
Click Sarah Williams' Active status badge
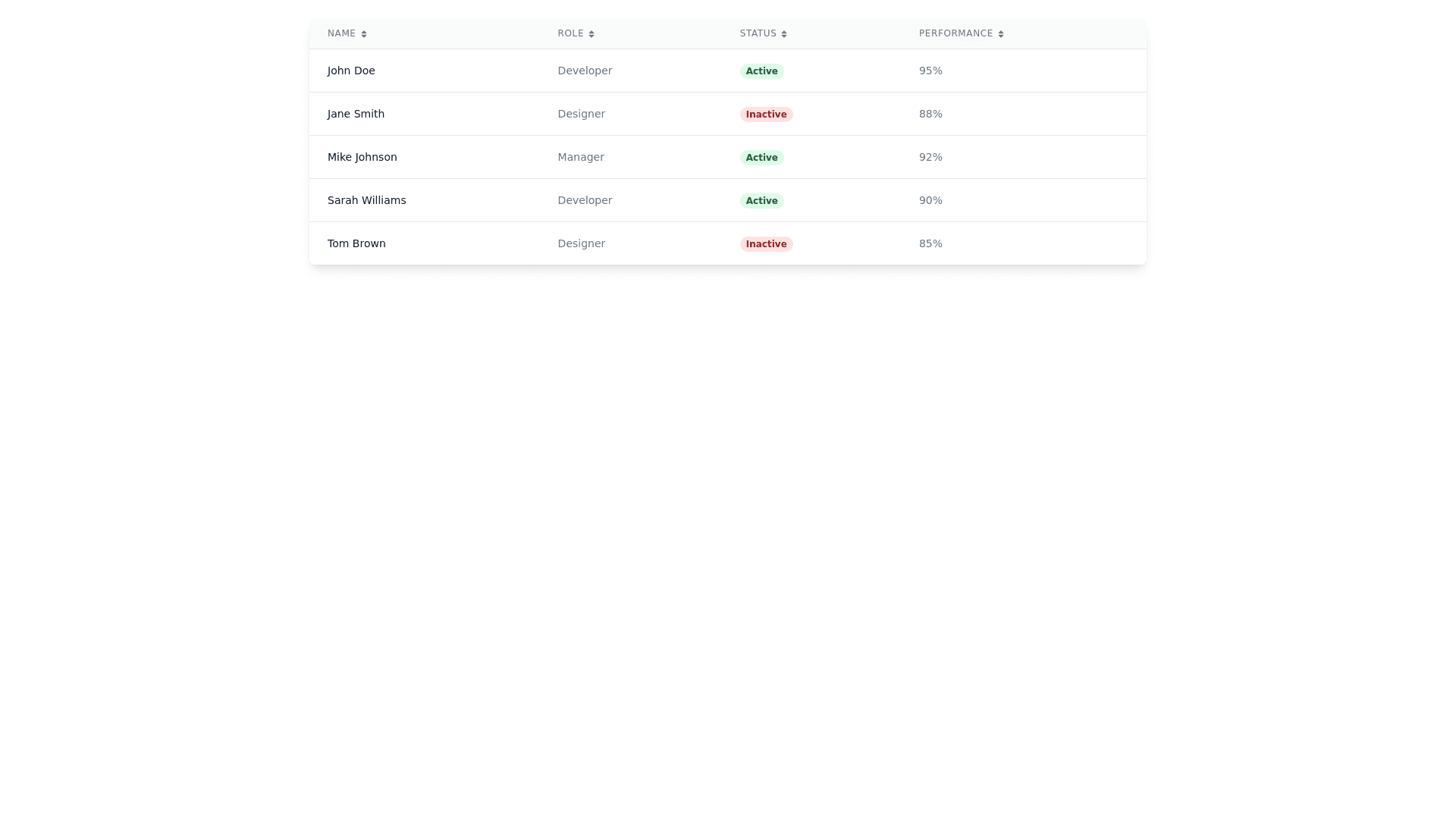pos(761,201)
